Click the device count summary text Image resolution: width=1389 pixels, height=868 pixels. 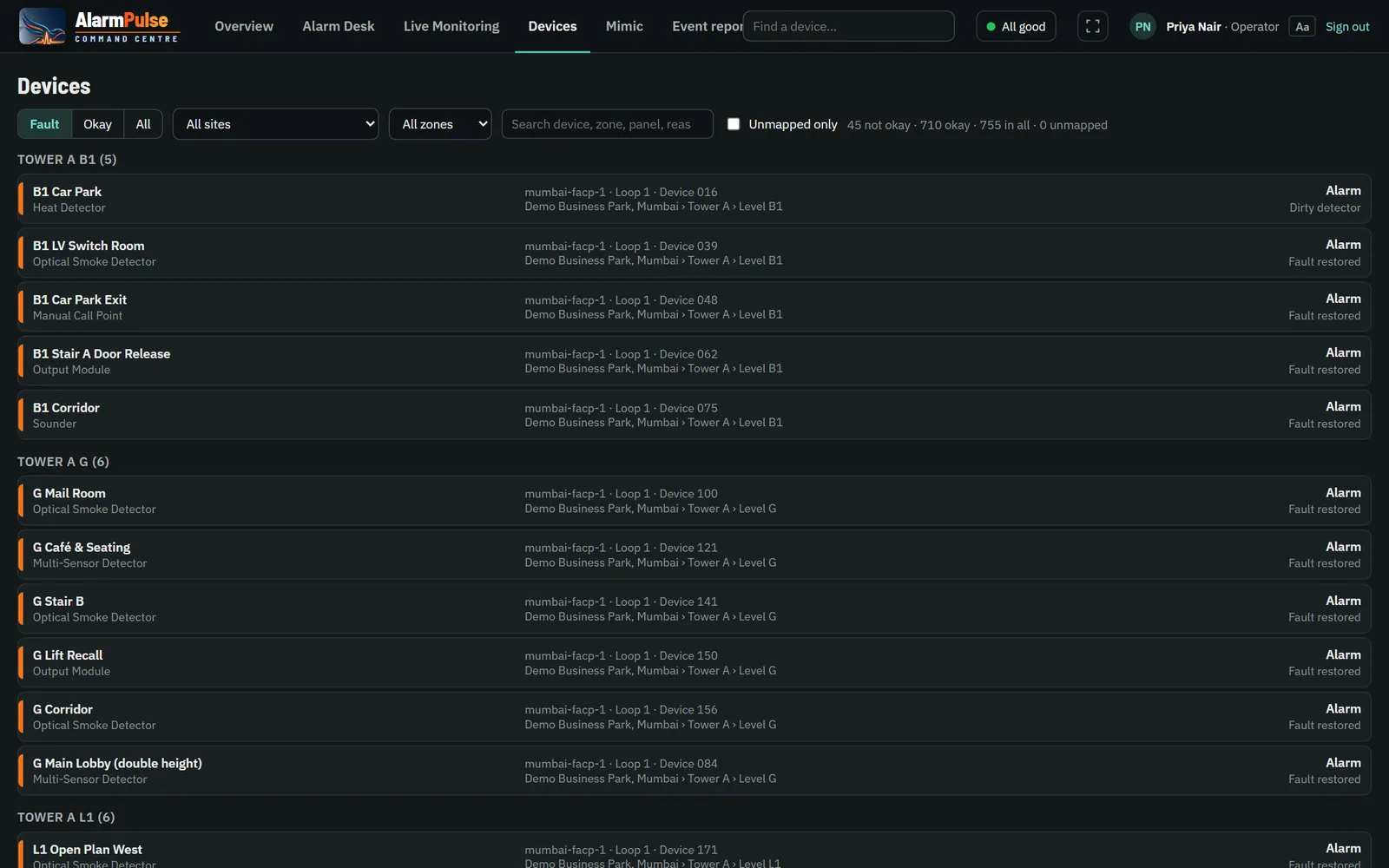pos(978,125)
